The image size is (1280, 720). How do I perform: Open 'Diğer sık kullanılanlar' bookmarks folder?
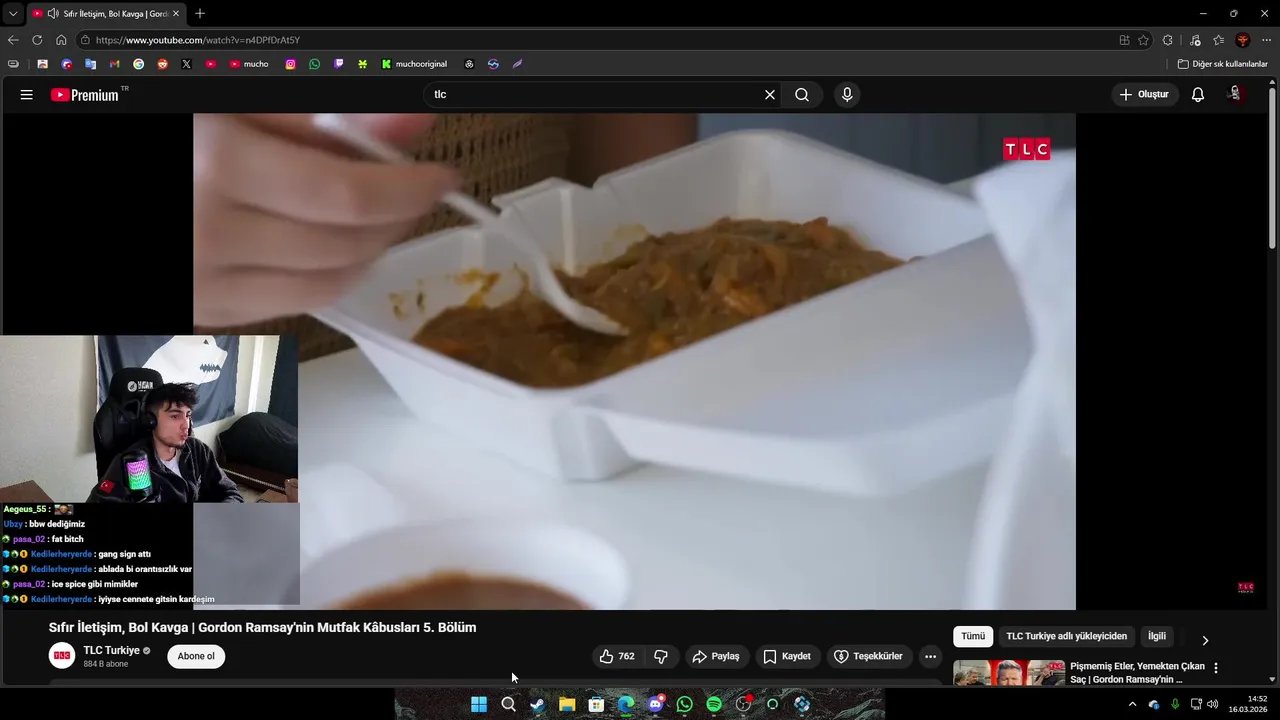click(x=1223, y=64)
